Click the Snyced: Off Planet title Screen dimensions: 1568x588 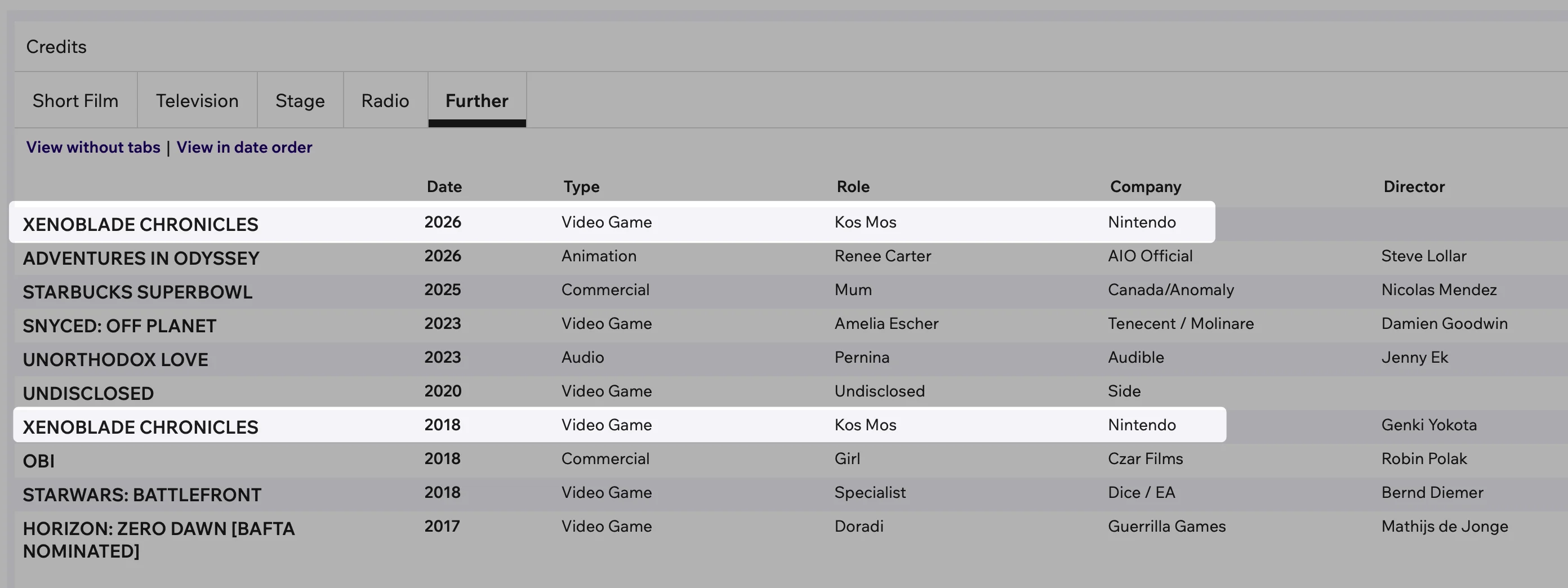pyautogui.click(x=119, y=326)
